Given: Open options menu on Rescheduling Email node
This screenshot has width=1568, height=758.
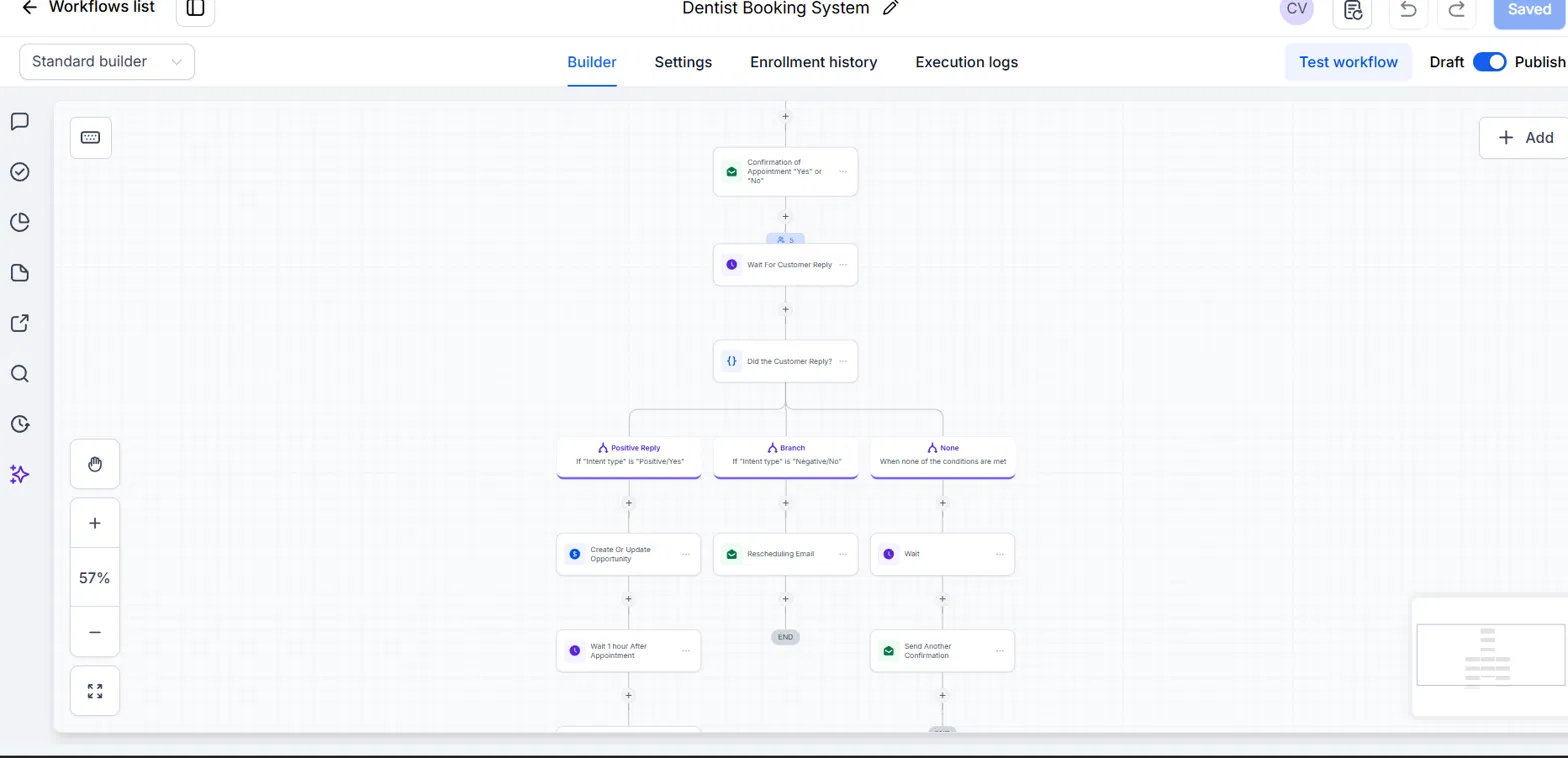Looking at the screenshot, I should 843,554.
